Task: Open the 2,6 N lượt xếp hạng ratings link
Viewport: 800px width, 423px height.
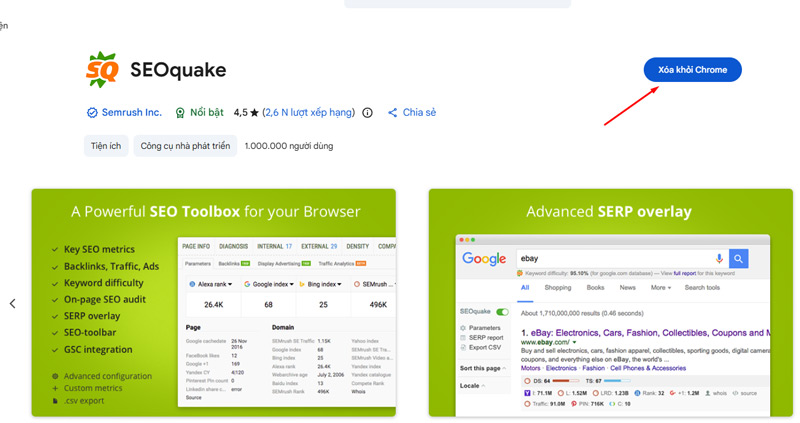Action: (x=308, y=112)
